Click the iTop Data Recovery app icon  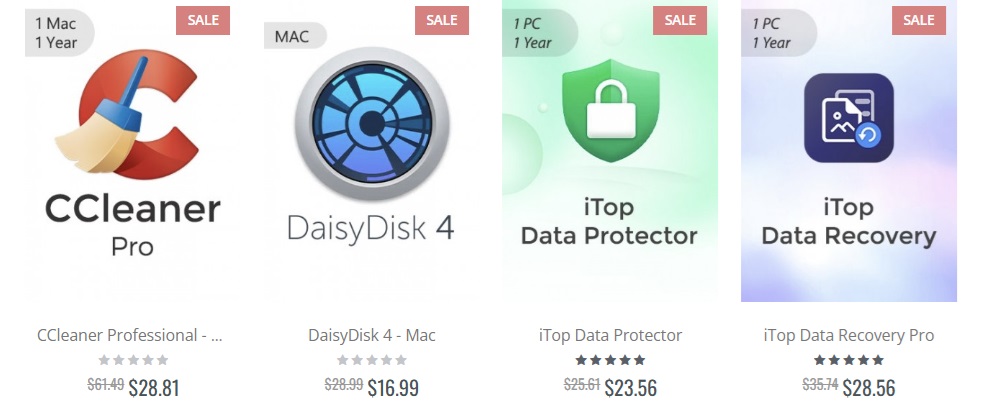(x=848, y=118)
